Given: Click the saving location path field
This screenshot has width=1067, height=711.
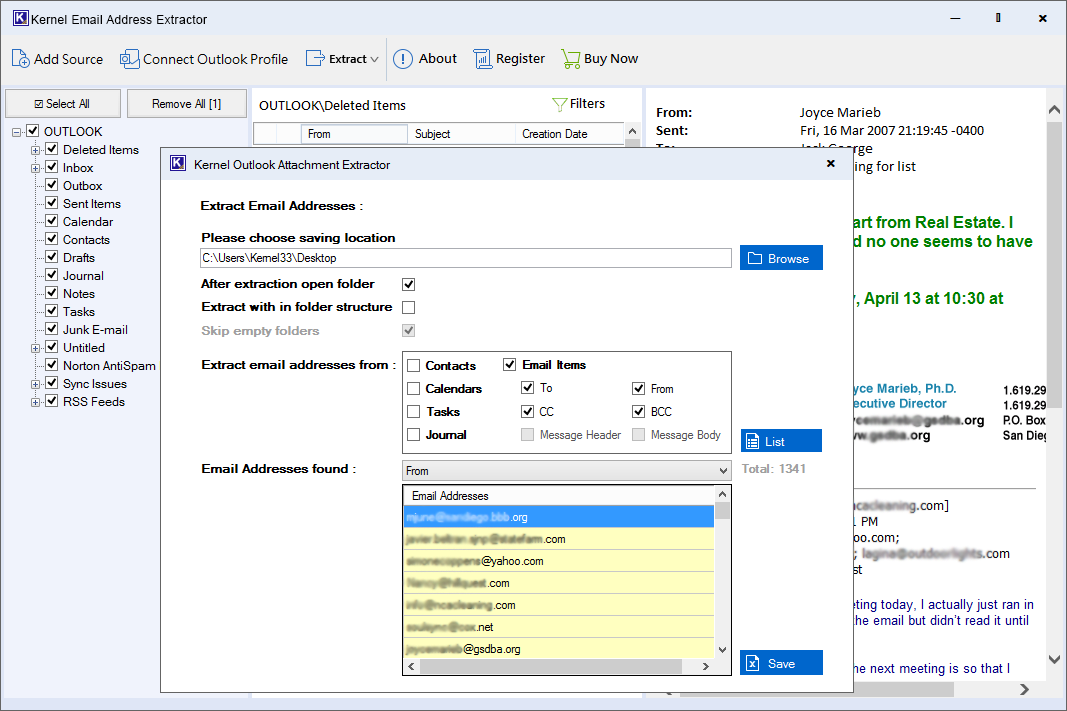Looking at the screenshot, I should tap(465, 258).
